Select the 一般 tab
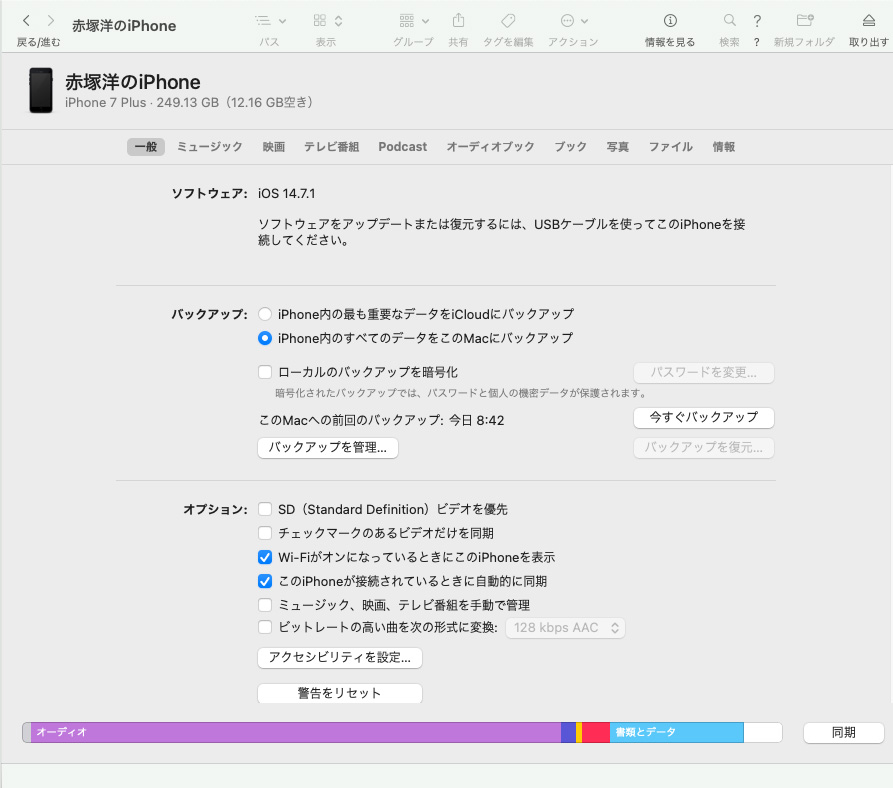The image size is (893, 788). [x=146, y=147]
